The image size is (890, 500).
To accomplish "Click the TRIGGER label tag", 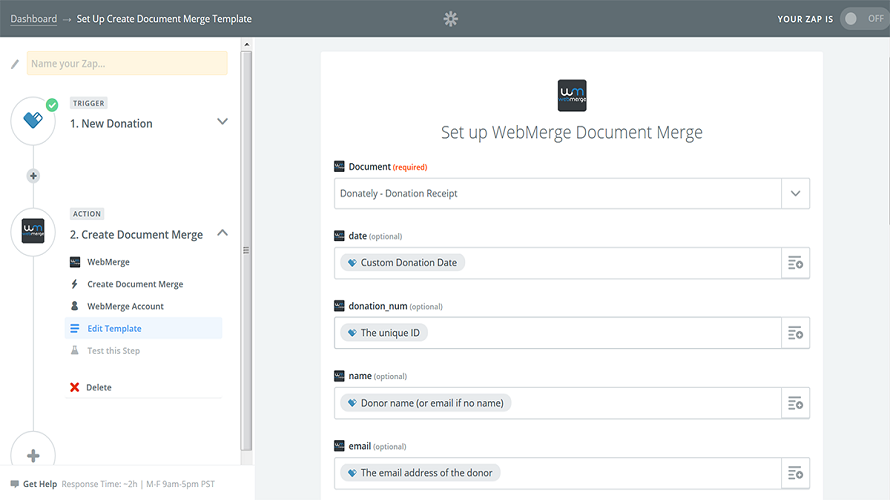I will click(89, 103).
